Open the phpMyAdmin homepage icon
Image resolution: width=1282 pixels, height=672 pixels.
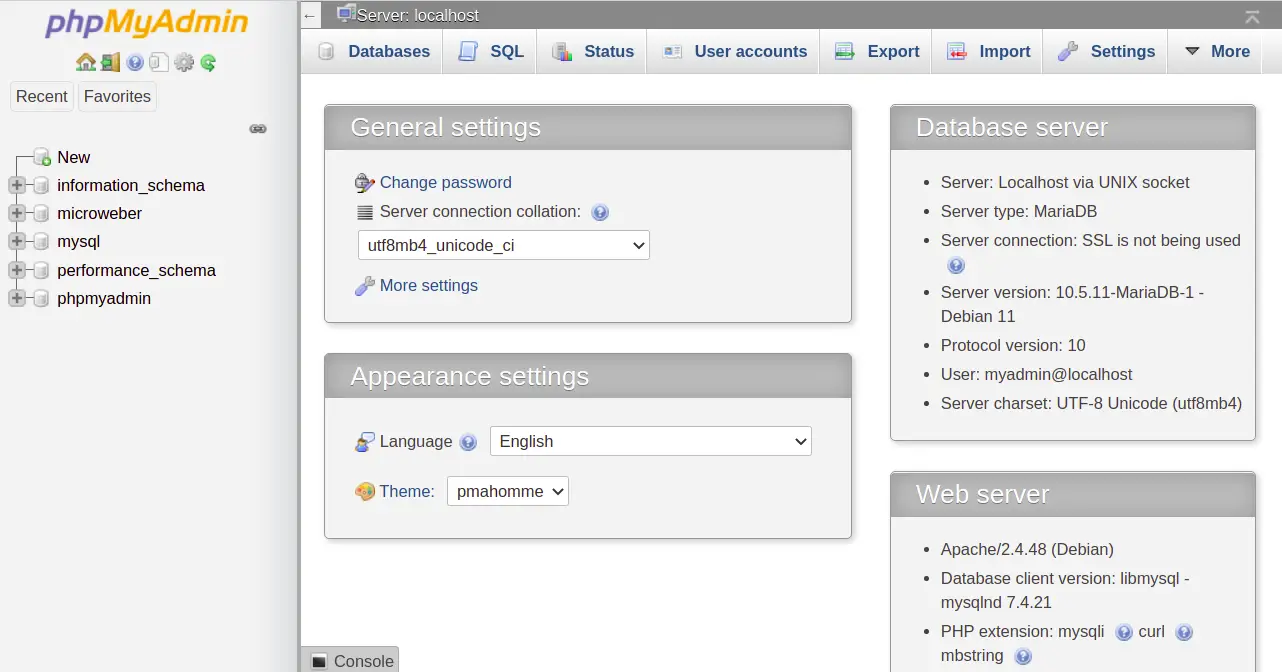click(86, 62)
